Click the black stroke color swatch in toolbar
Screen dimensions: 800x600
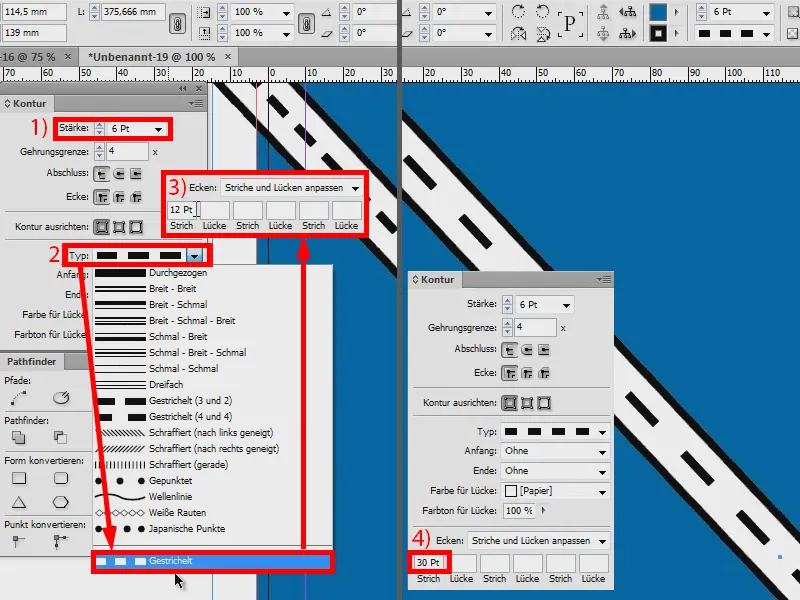658,34
